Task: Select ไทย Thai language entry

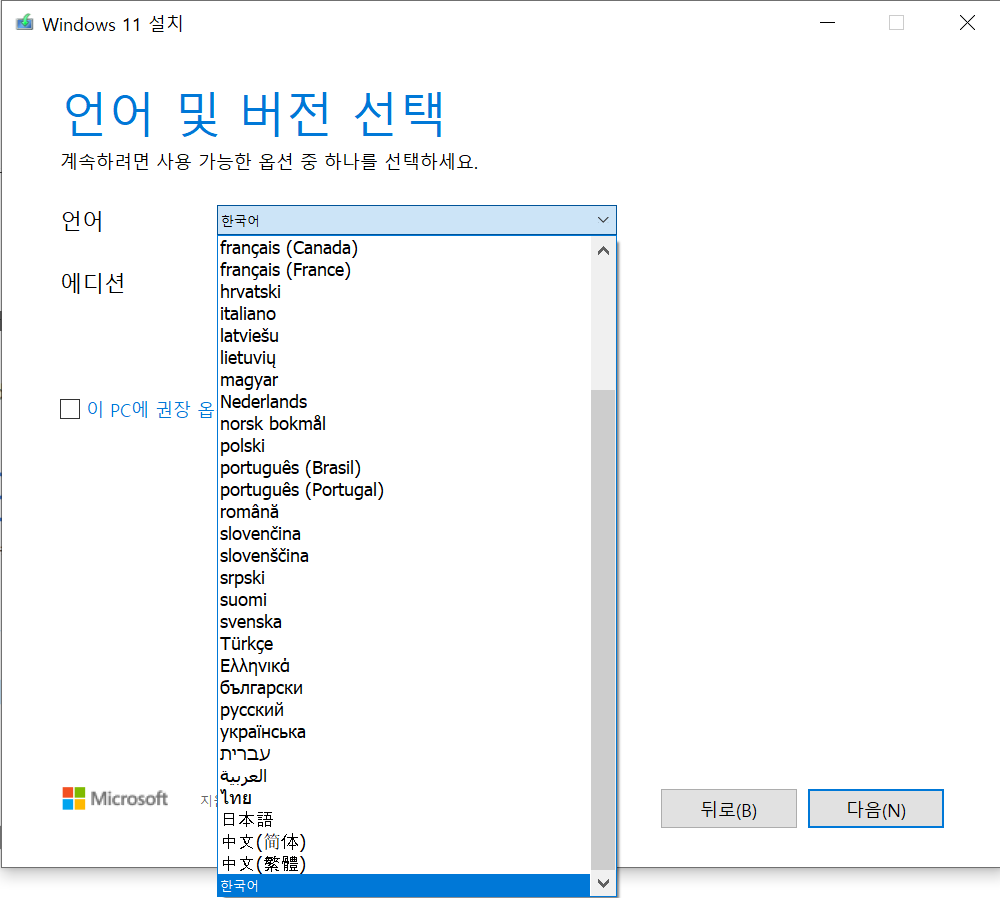Action: (404, 798)
